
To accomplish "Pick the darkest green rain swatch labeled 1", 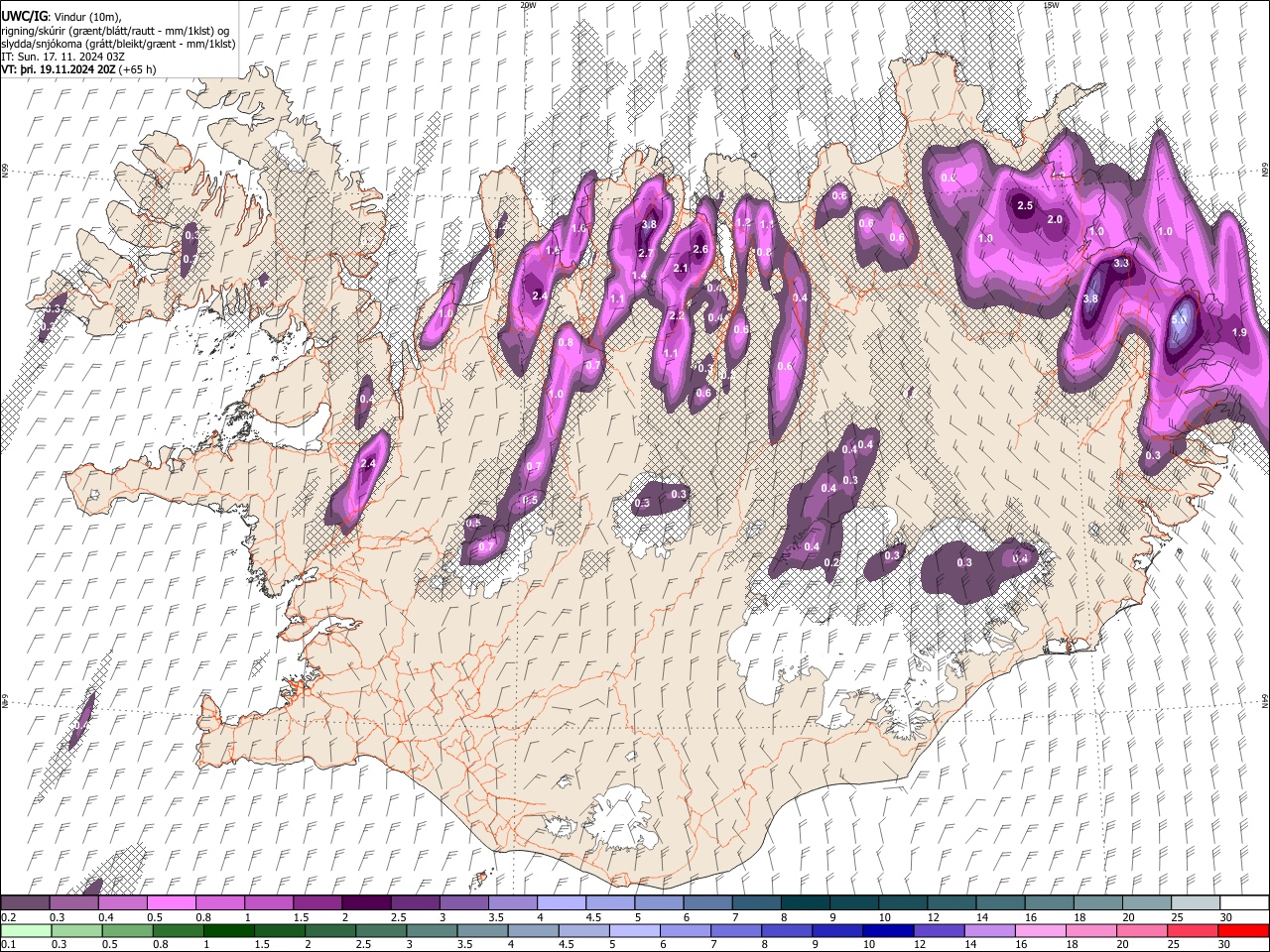I will [x=228, y=930].
